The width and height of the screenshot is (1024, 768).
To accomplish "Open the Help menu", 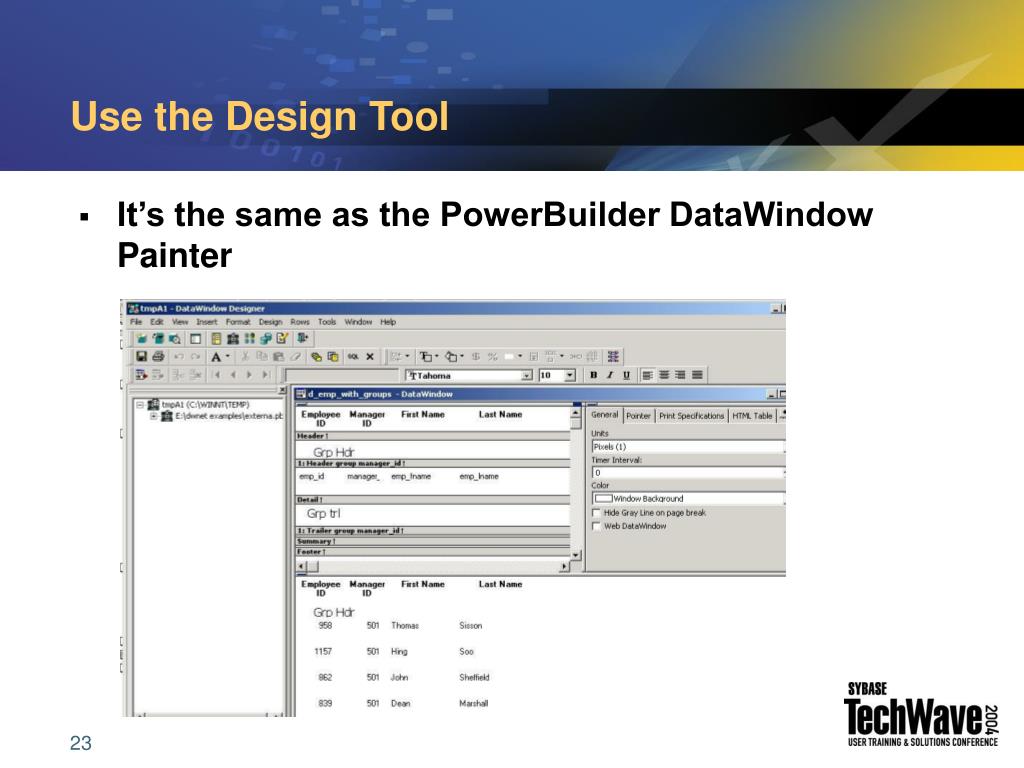I will point(388,322).
